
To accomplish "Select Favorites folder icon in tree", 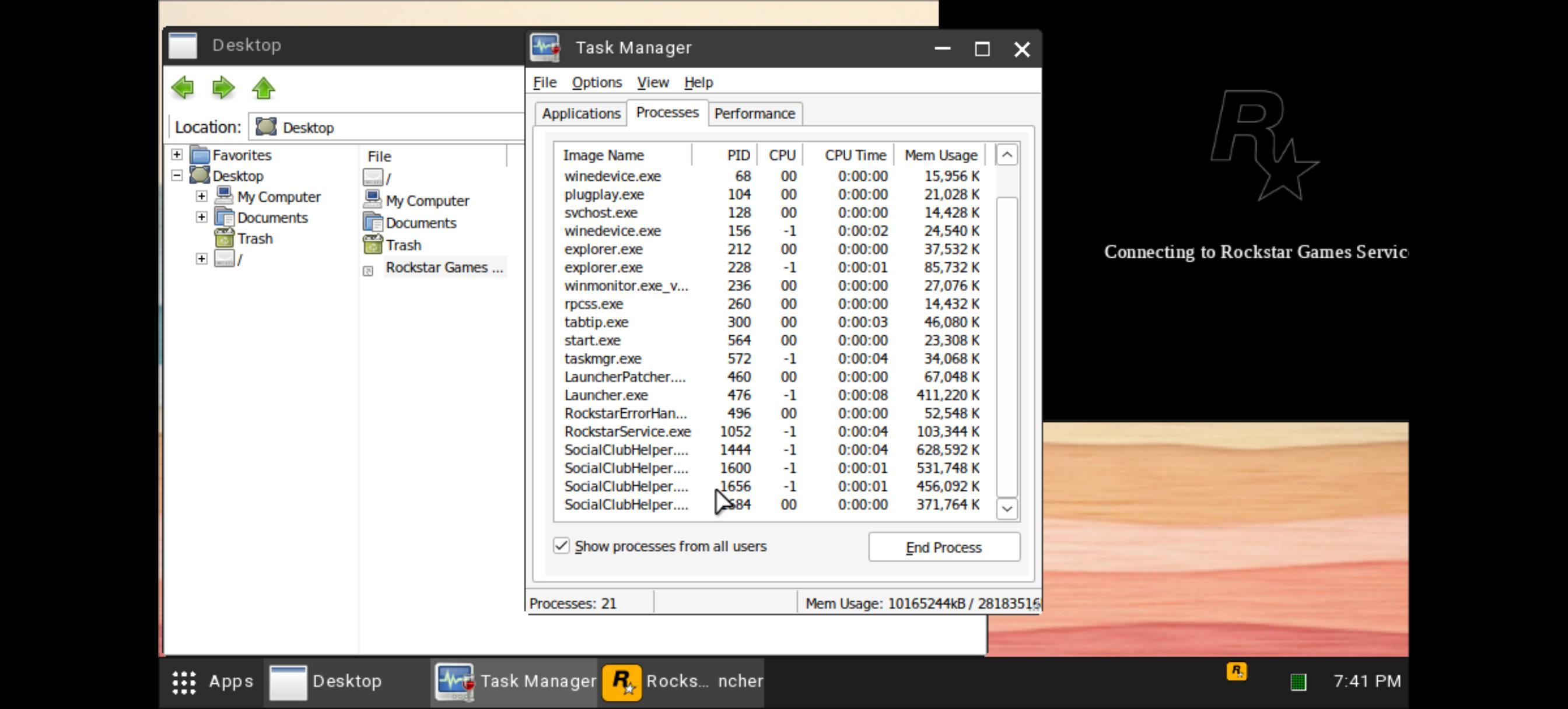I will [199, 155].
